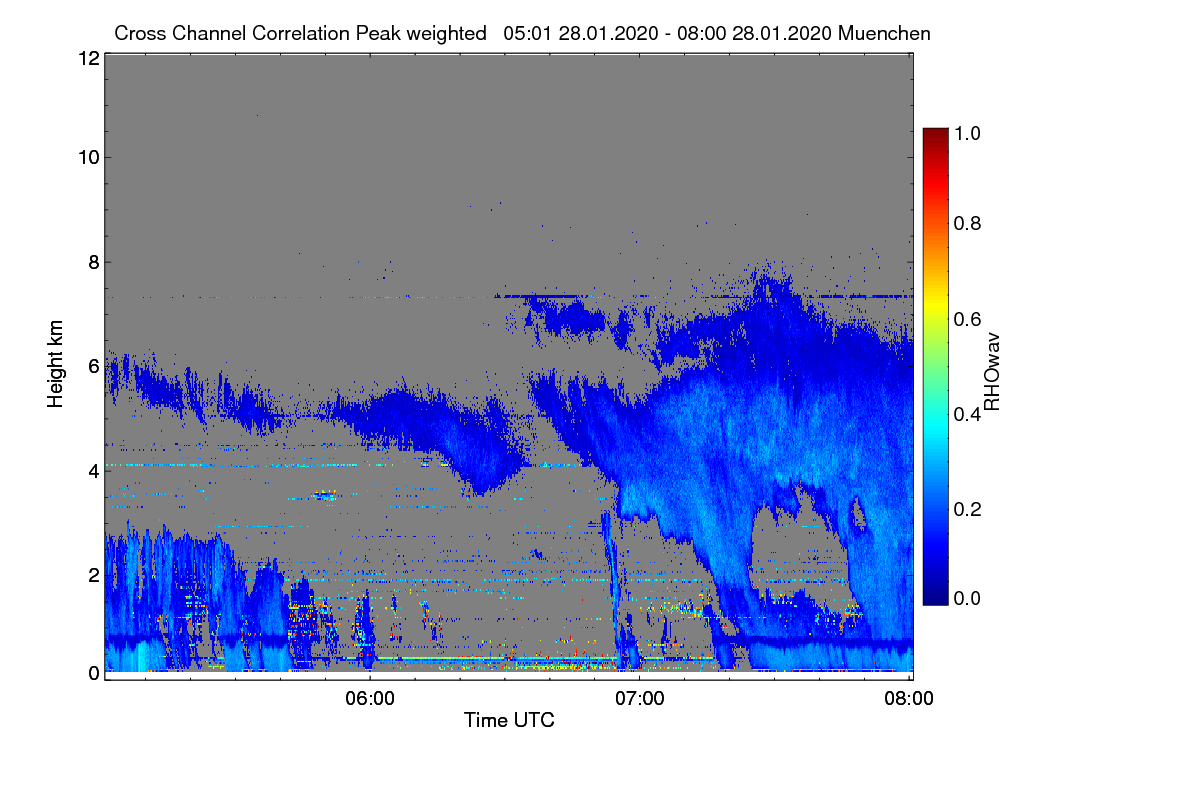The width and height of the screenshot is (1200, 800).
Task: Click the colorbar value label 0.0
Action: click(965, 598)
